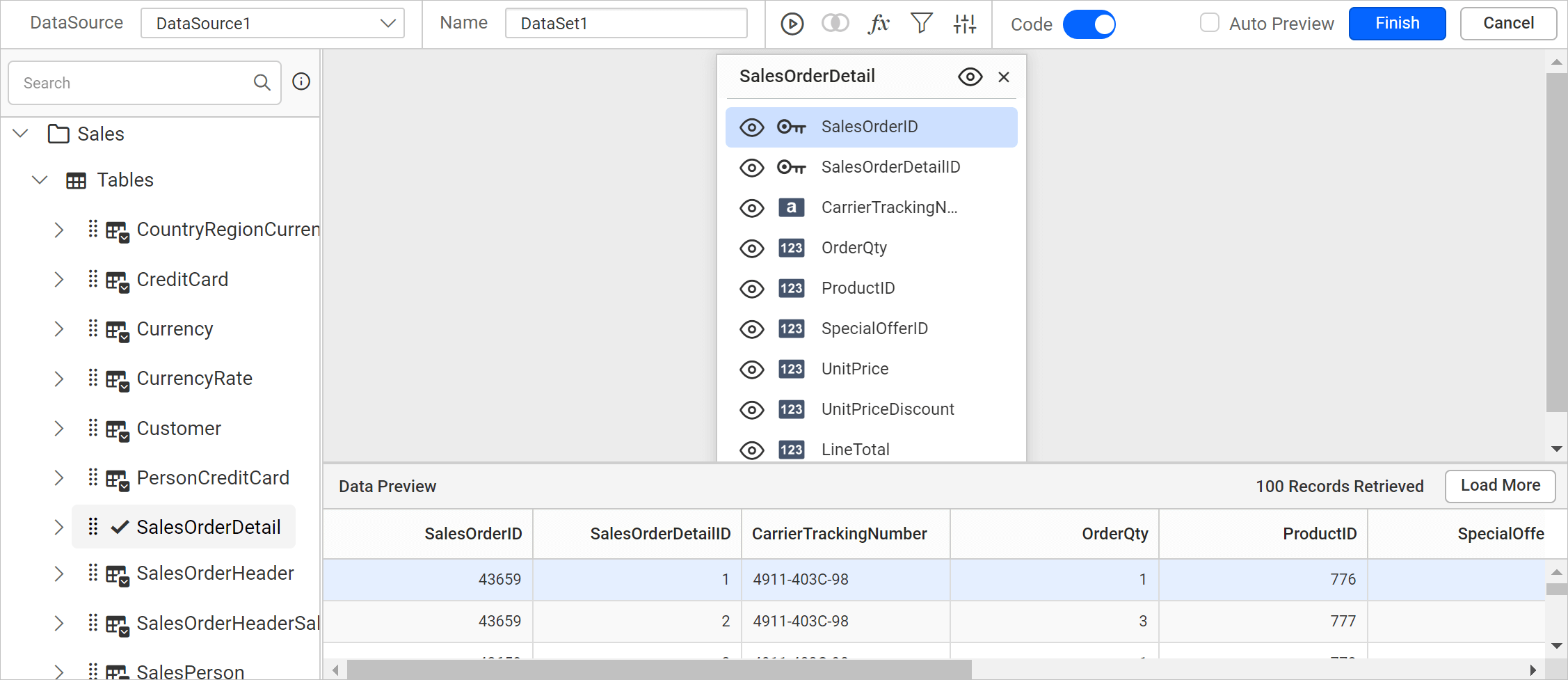Hide the SpecialOfferID column

tap(752, 329)
